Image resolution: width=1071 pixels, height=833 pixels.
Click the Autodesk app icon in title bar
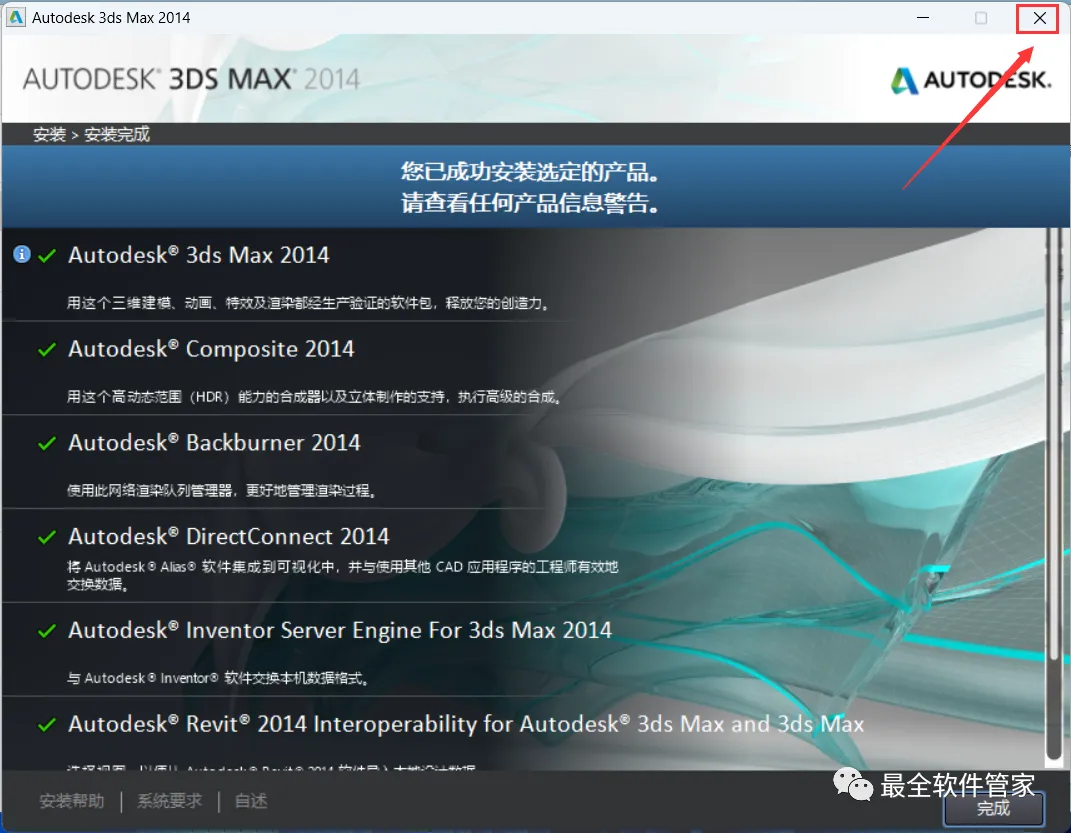click(x=15, y=18)
